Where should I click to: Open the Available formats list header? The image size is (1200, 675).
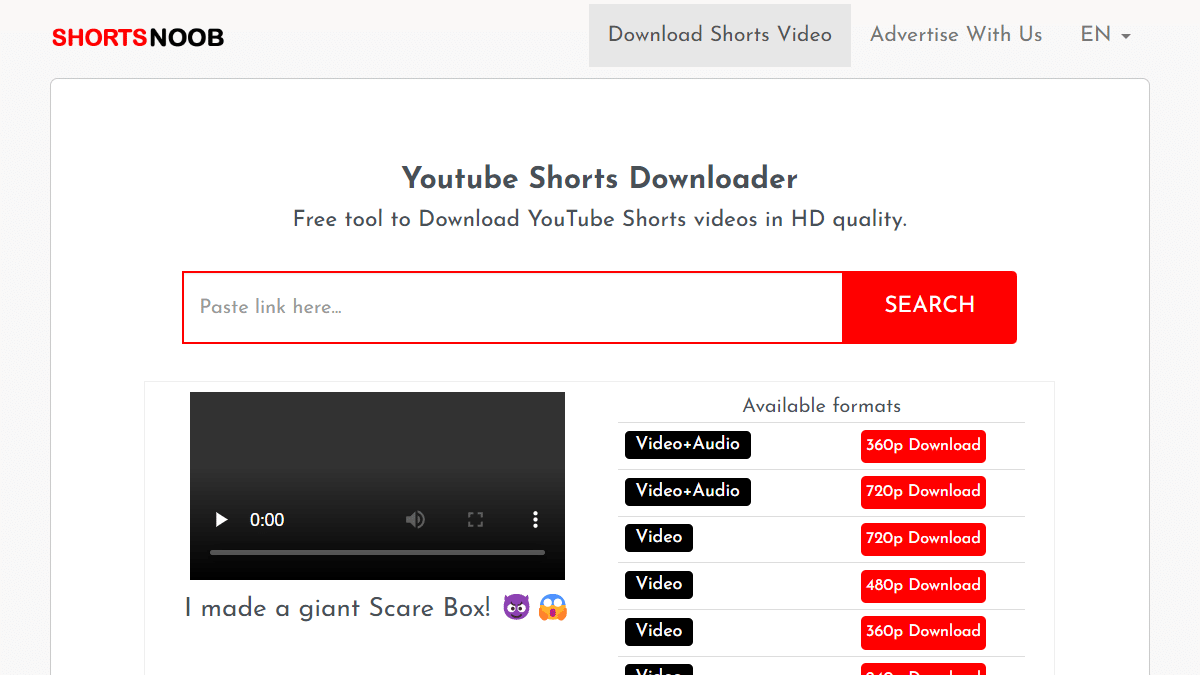821,406
